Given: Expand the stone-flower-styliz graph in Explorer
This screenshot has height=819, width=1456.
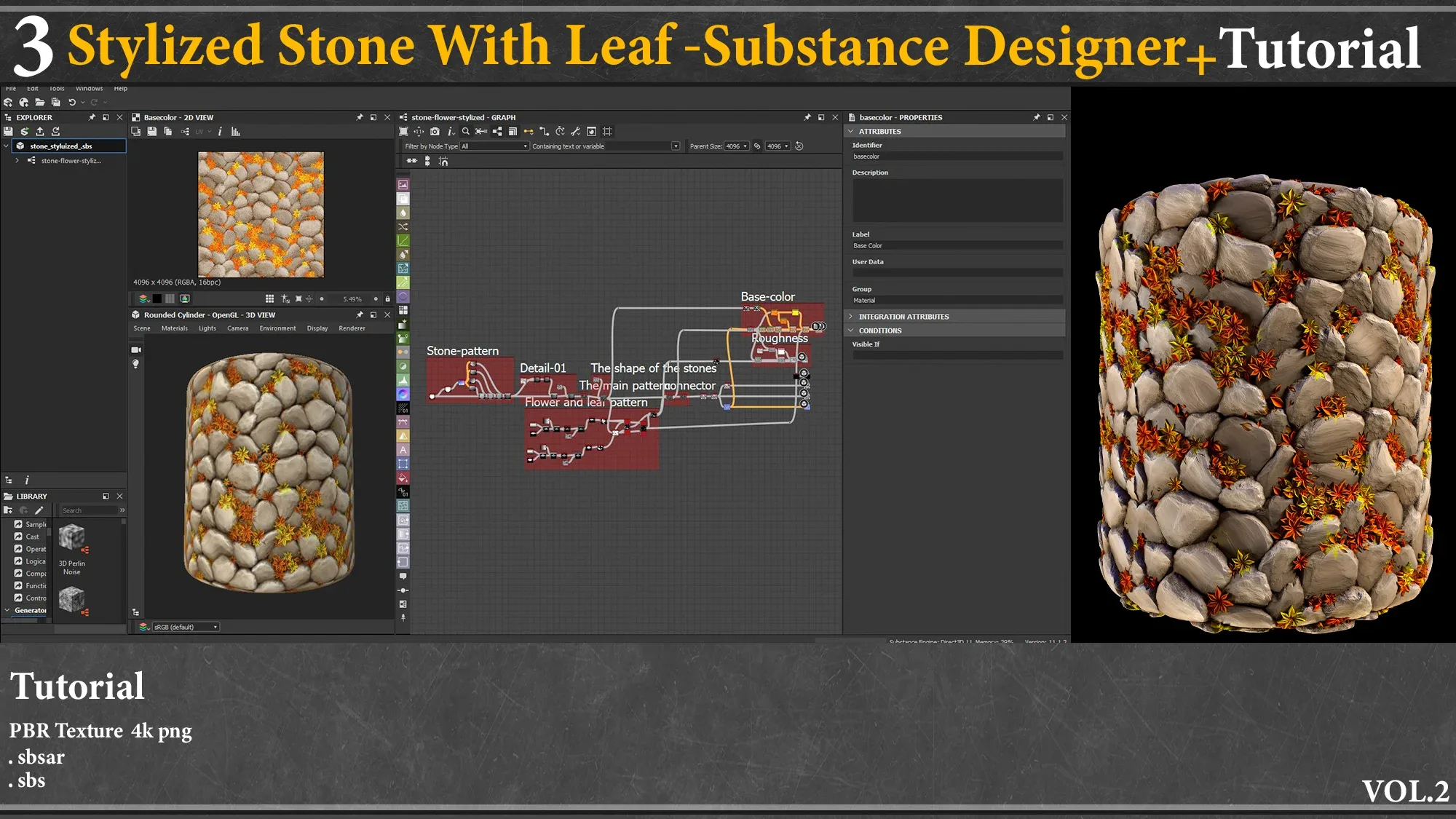Looking at the screenshot, I should [17, 160].
